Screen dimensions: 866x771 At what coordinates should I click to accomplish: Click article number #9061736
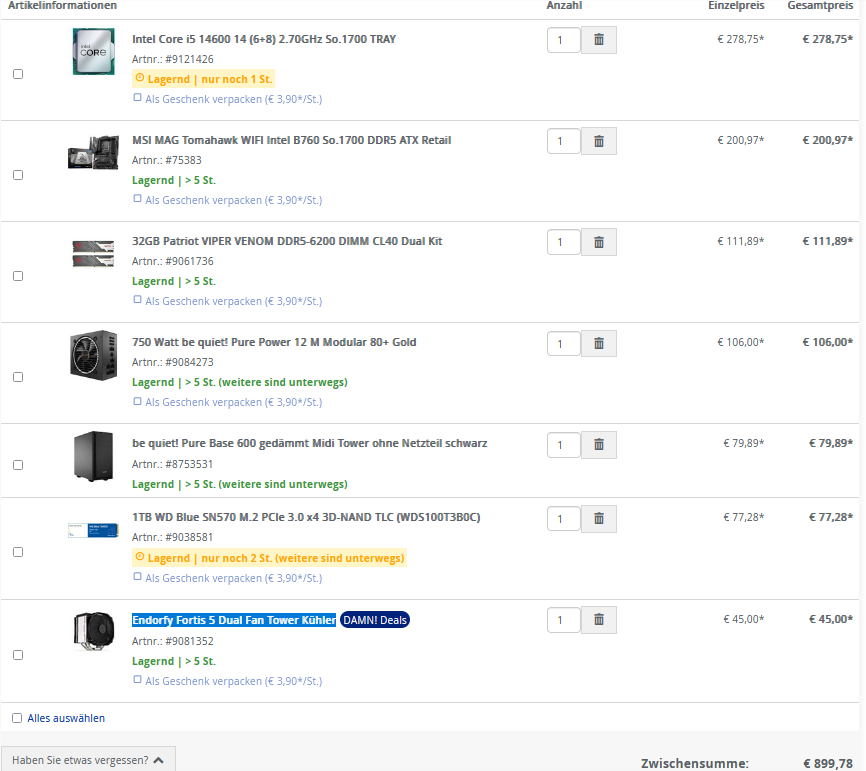point(189,261)
